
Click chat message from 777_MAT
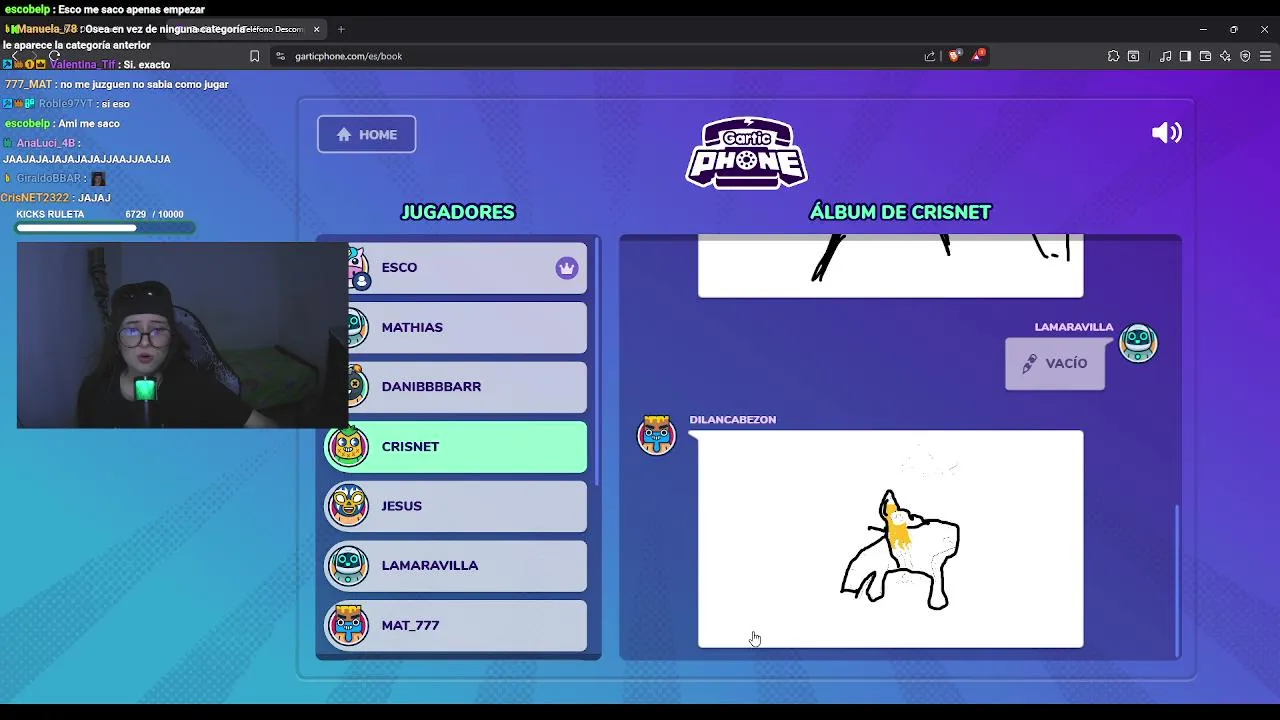(x=117, y=85)
